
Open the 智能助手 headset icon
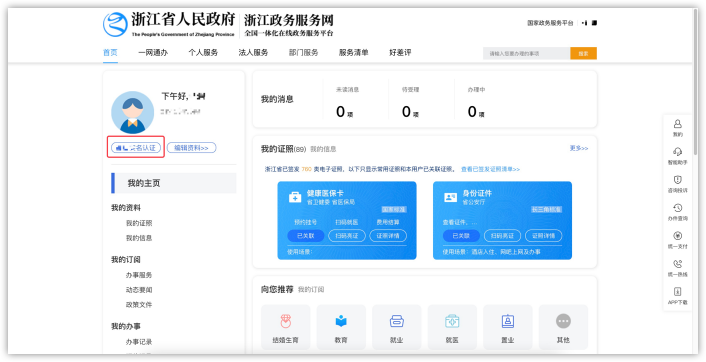coord(677,152)
